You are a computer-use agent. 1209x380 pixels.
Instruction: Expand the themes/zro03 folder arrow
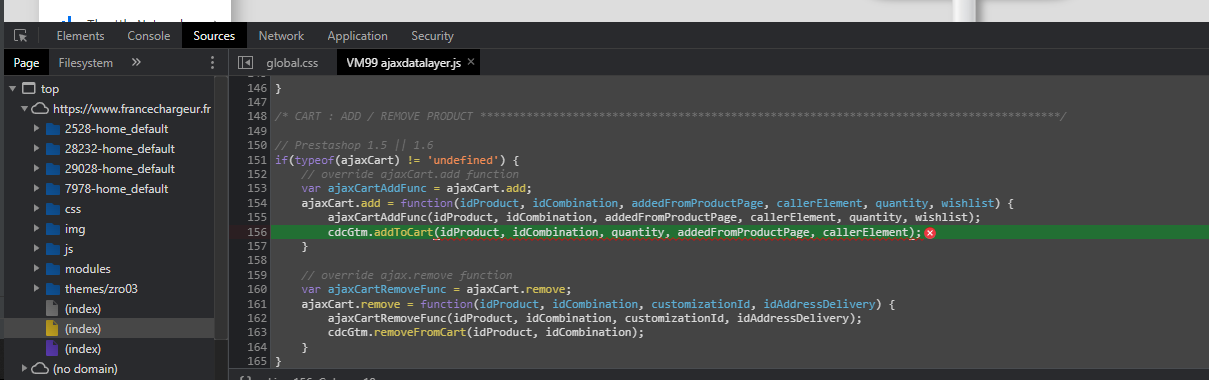click(x=37, y=289)
